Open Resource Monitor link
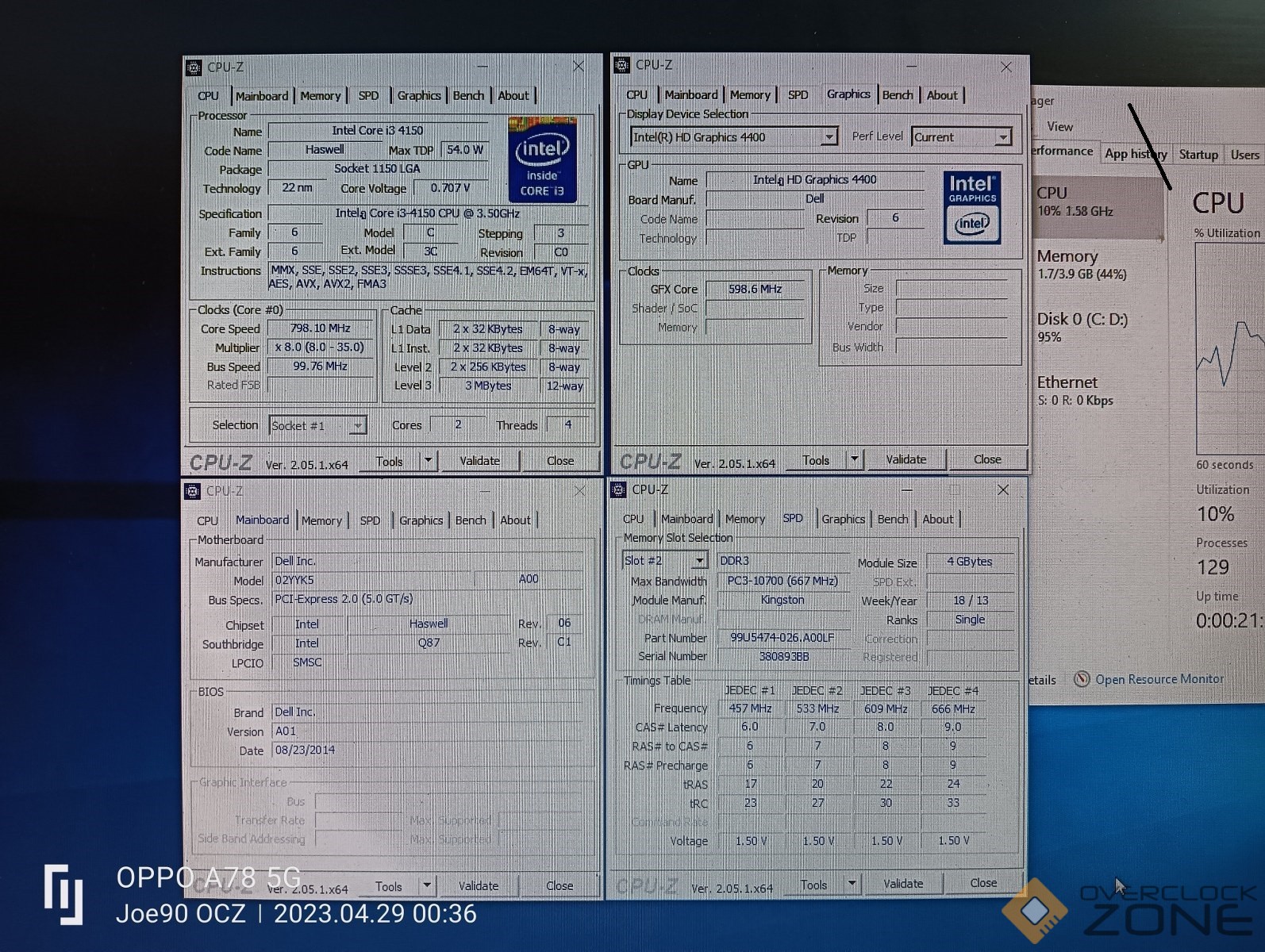 (1159, 679)
